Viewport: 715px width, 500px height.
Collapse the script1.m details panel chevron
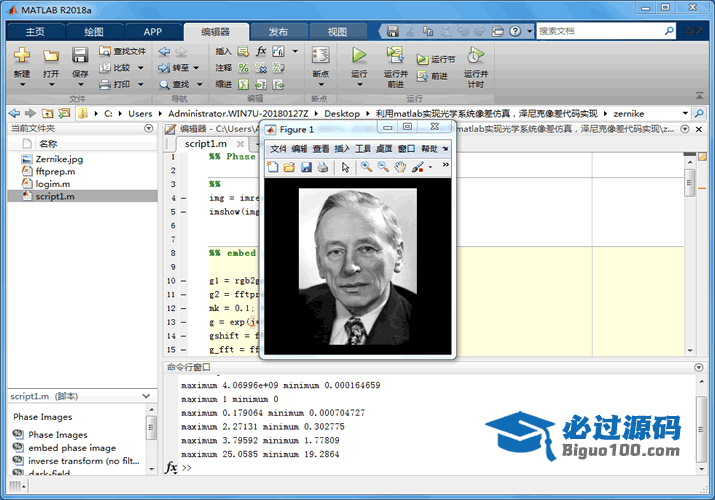click(146, 396)
